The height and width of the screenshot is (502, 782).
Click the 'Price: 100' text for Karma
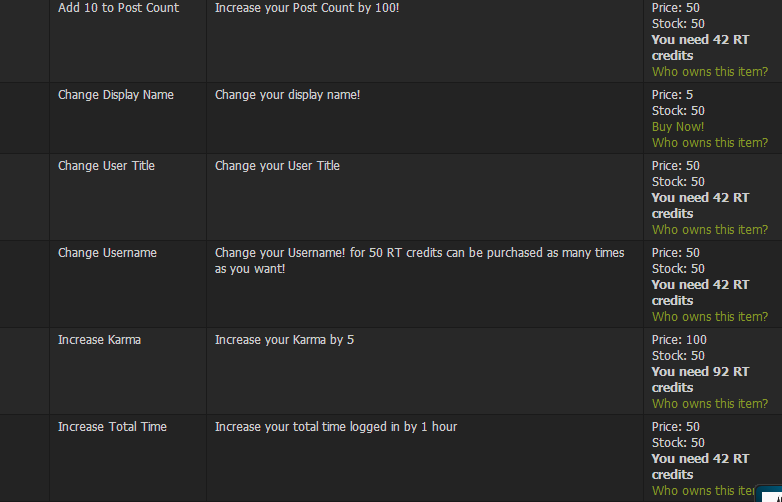(x=679, y=340)
